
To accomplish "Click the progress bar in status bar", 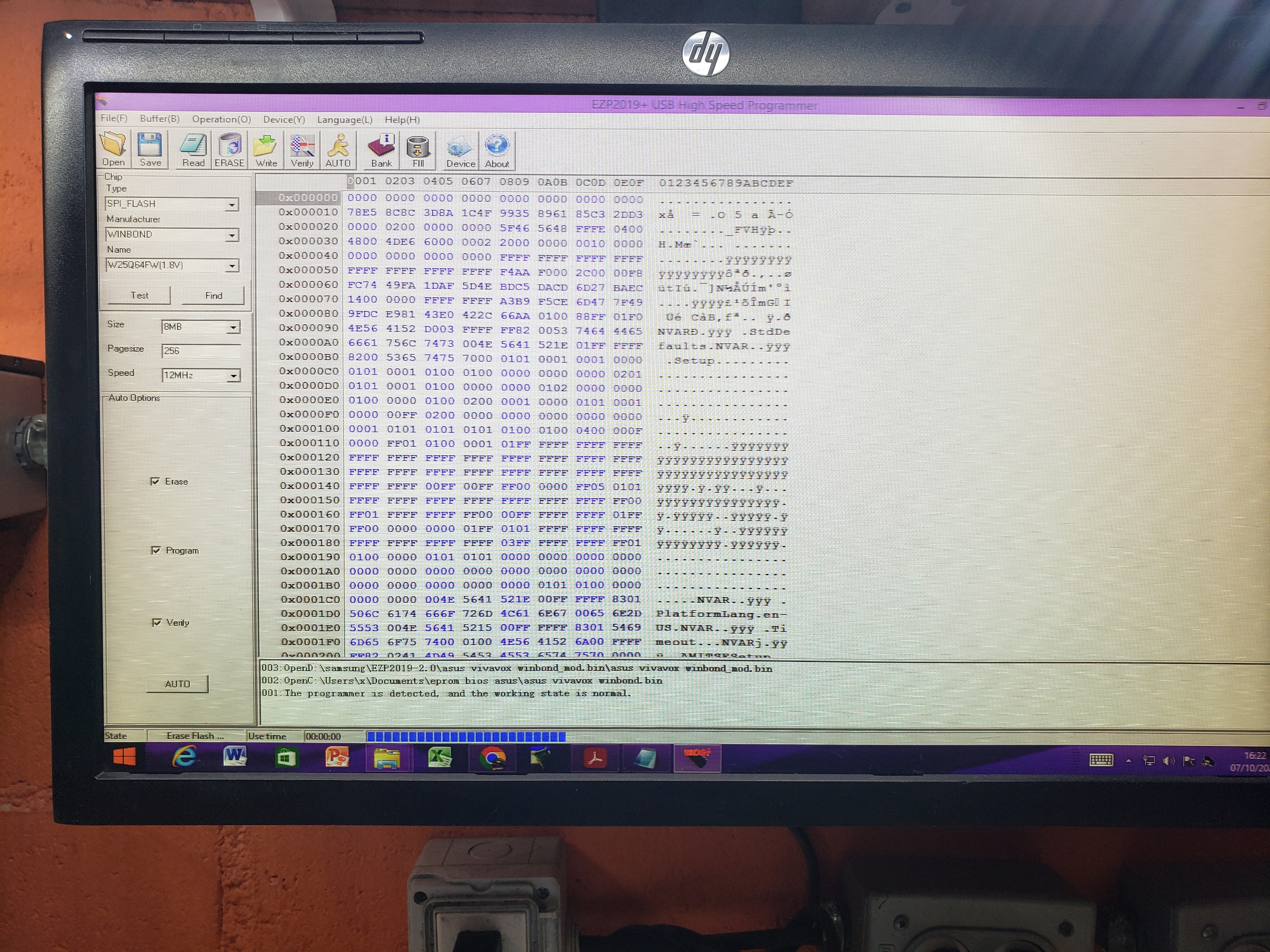I will click(x=466, y=736).
